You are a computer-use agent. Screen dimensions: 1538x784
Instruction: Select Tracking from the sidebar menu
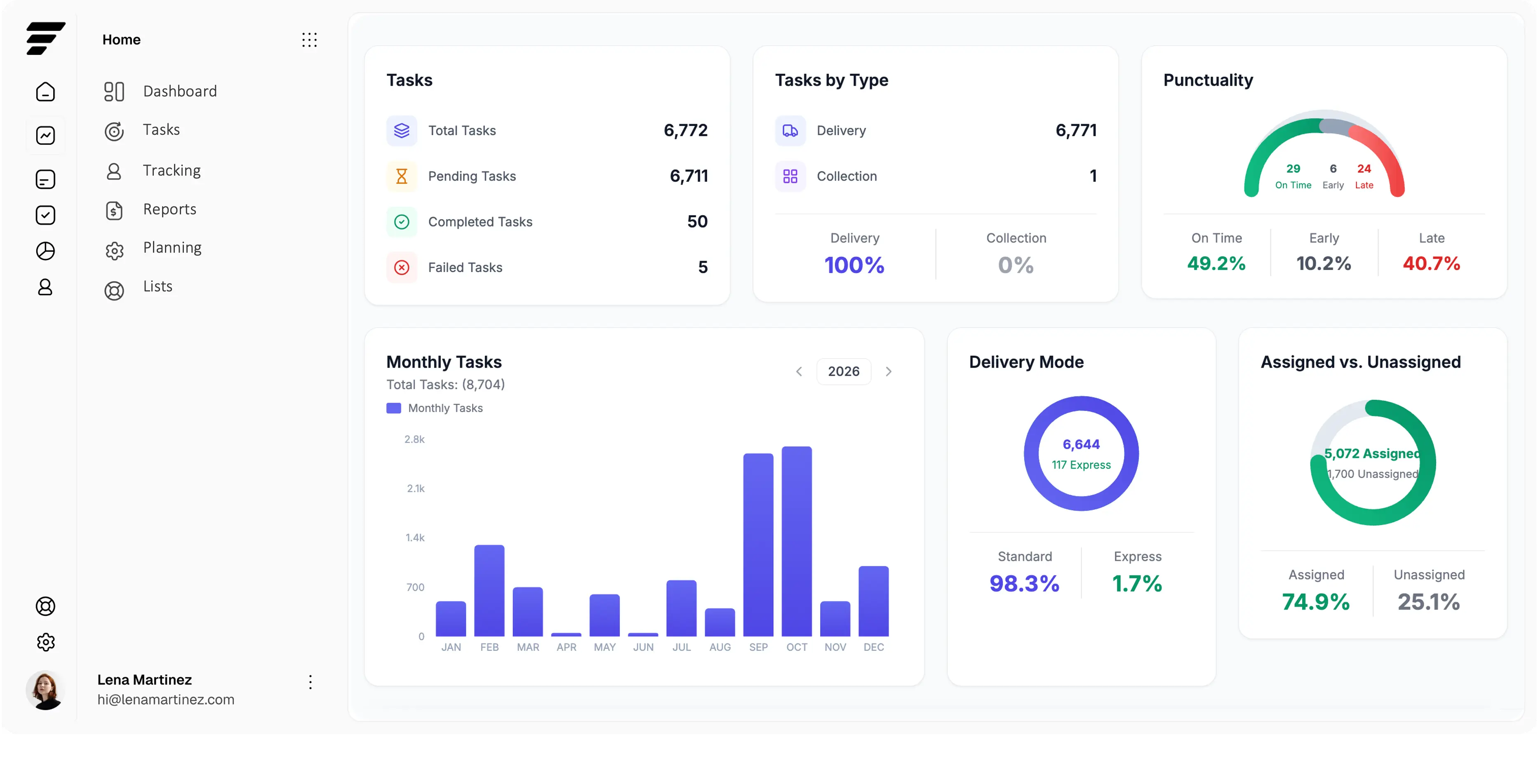172,170
